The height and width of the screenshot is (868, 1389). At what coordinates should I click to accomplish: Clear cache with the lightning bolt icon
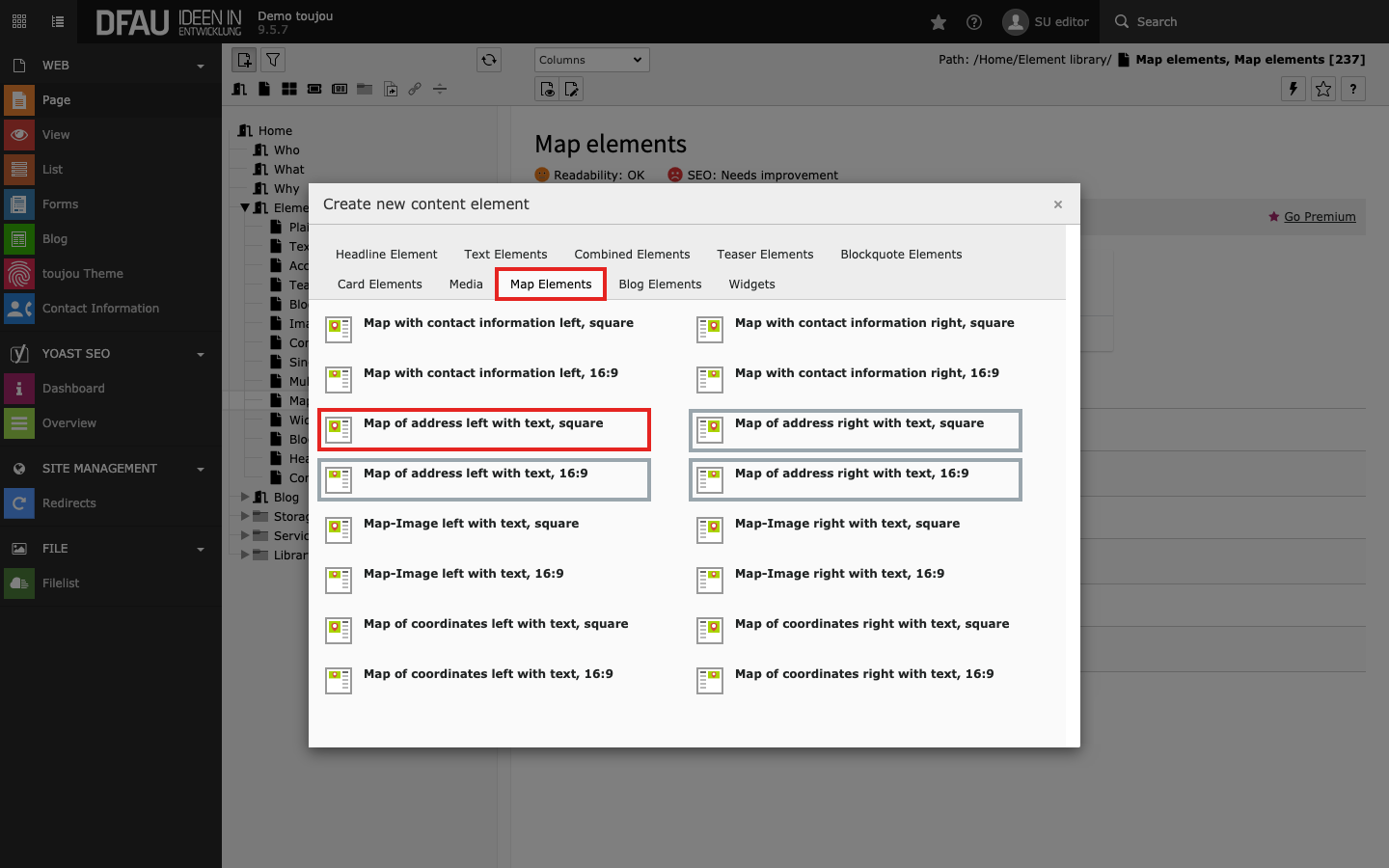tap(1294, 89)
